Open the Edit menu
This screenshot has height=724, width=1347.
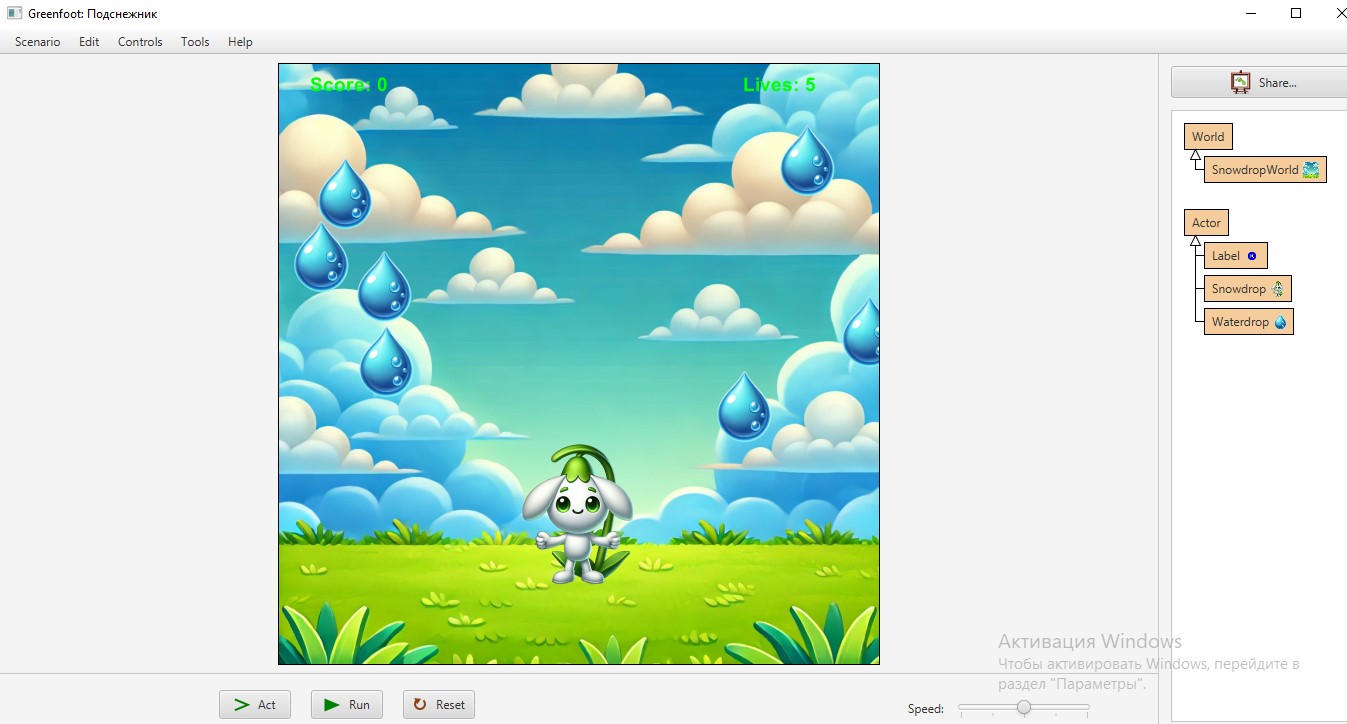tap(89, 42)
